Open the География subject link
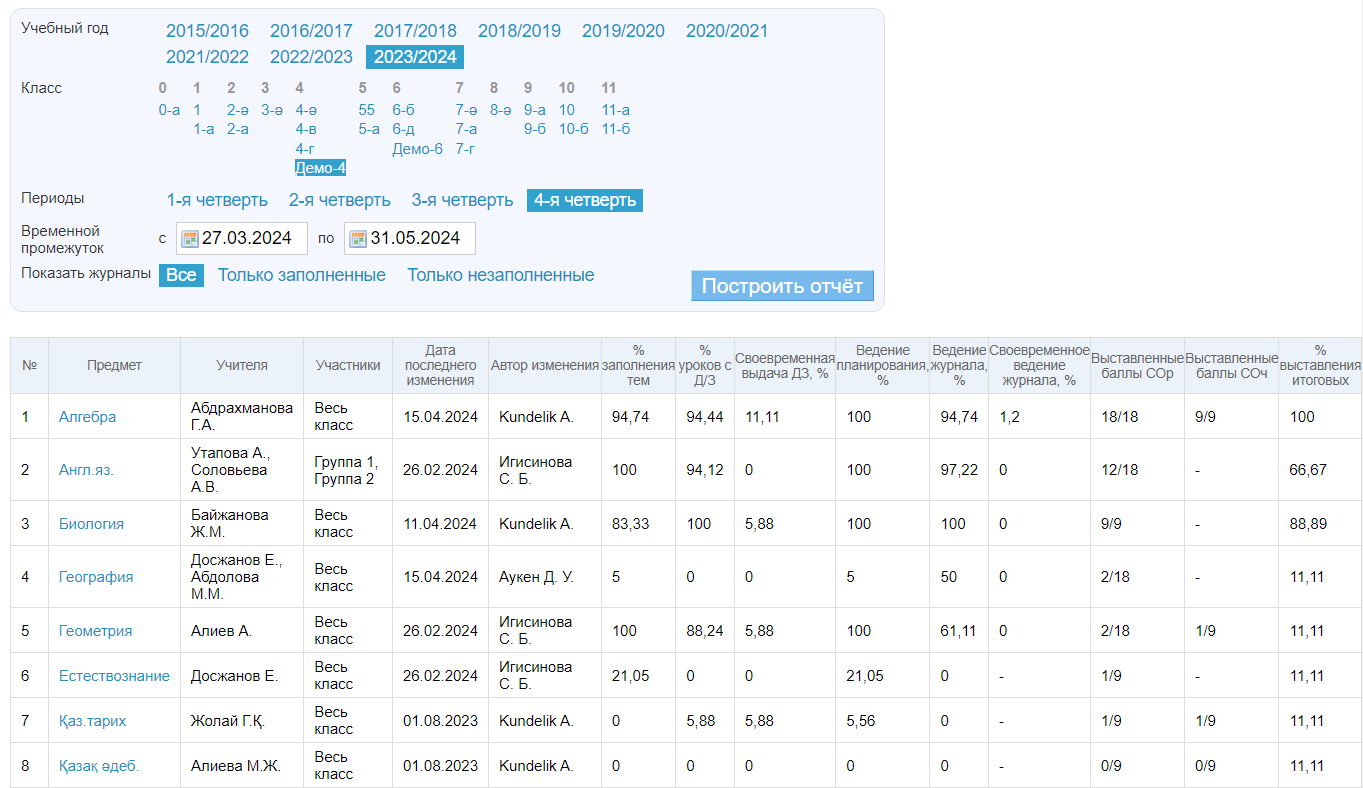Screen dimensions: 1363x788 pyautogui.click(x=95, y=577)
